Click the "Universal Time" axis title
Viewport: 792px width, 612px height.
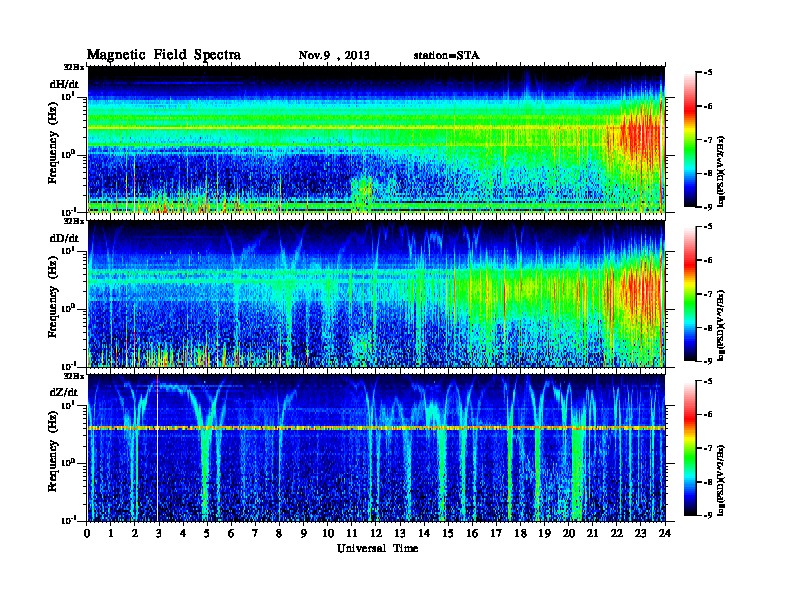tap(378, 548)
